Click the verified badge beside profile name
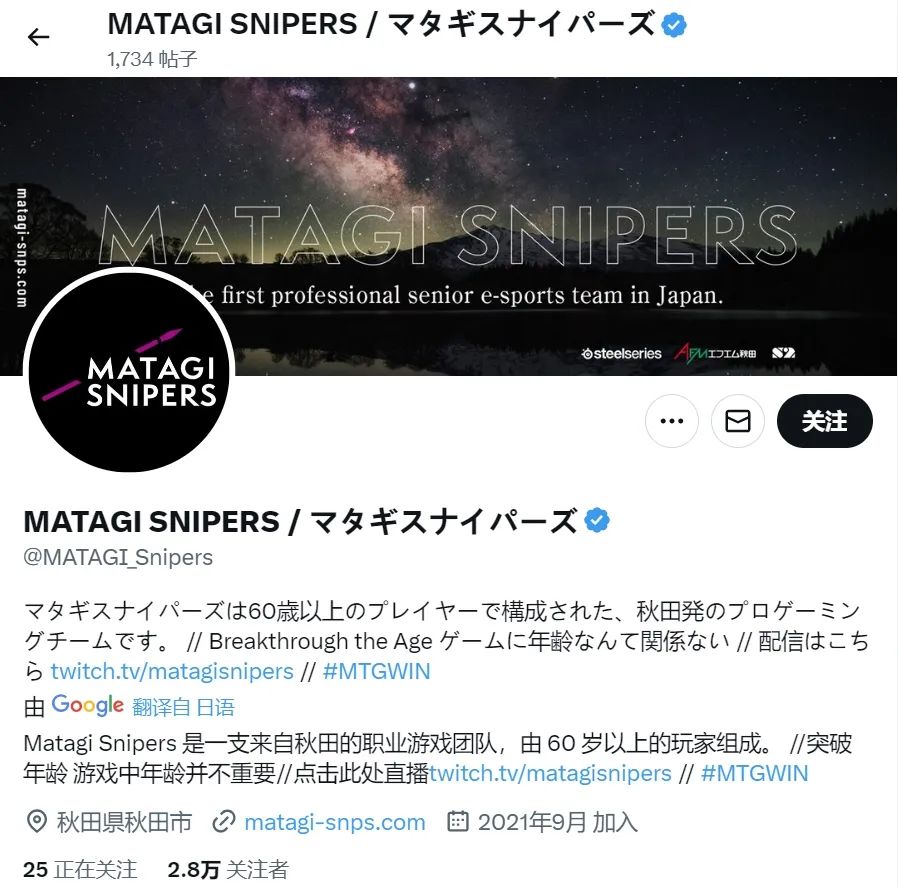Viewport: 899px width, 887px height. point(597,521)
